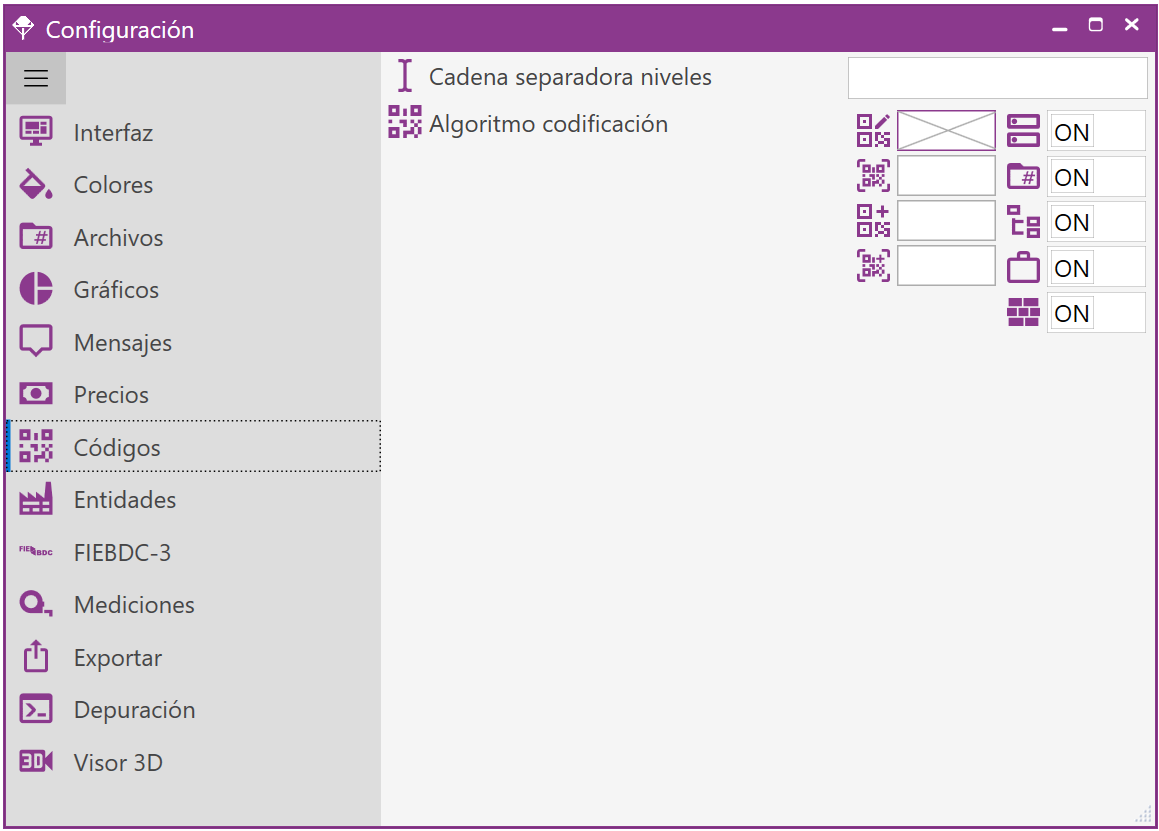Select the pie chart Gráficos icon
This screenshot has width=1159, height=831.
click(x=36, y=290)
